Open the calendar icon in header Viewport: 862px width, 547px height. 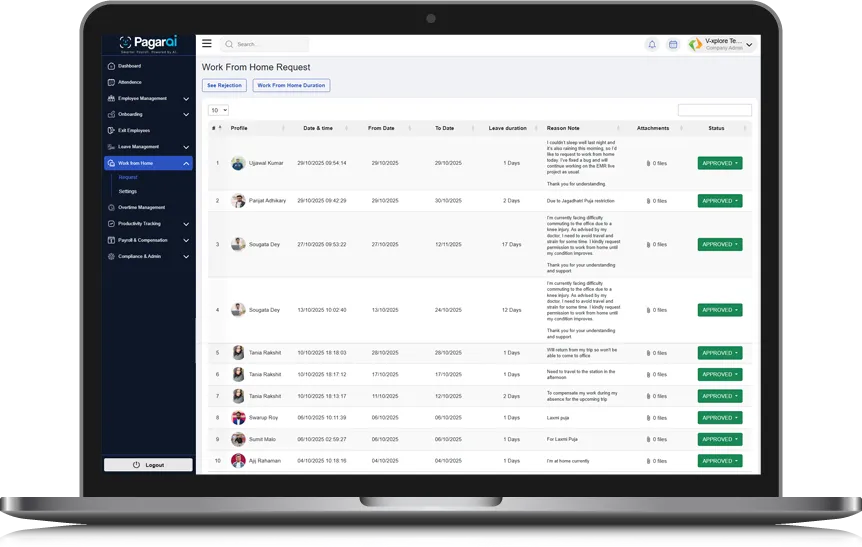click(x=673, y=45)
